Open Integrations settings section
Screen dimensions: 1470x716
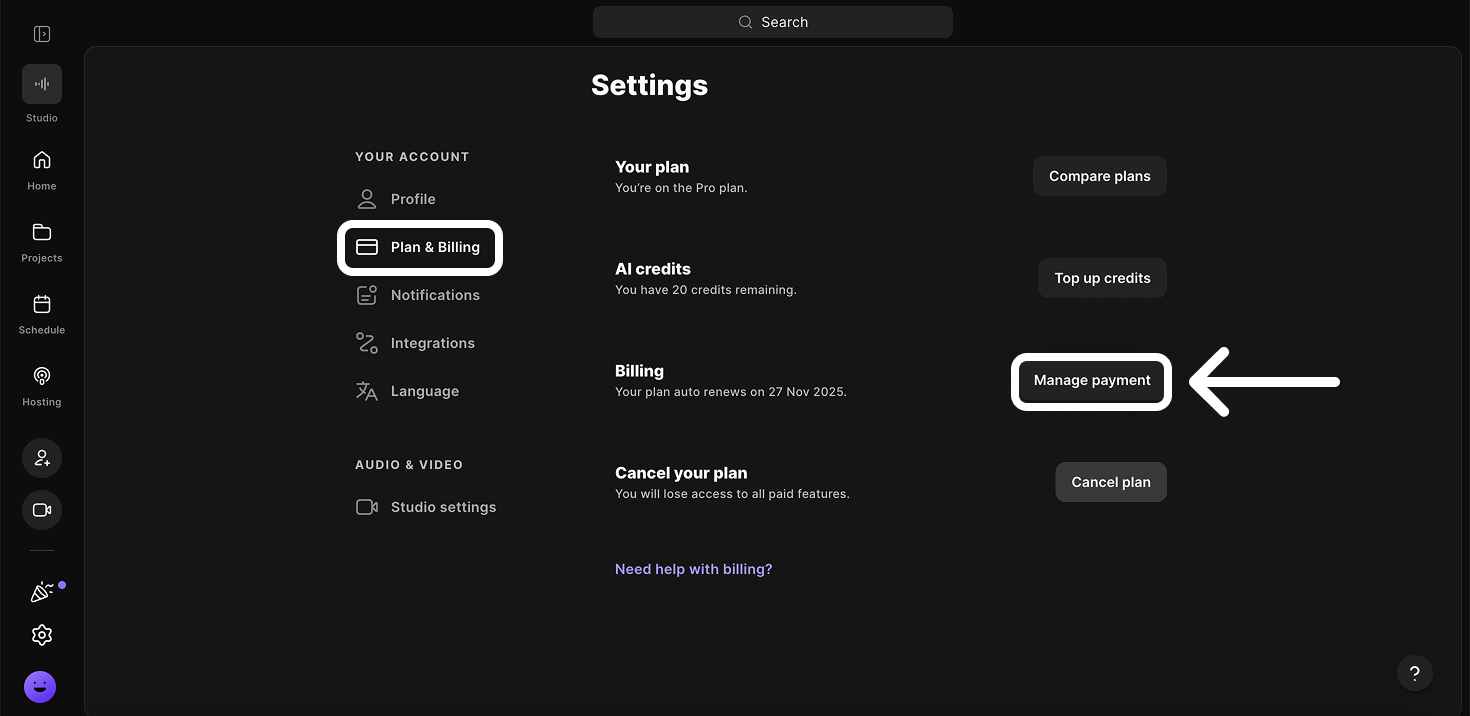coord(432,343)
